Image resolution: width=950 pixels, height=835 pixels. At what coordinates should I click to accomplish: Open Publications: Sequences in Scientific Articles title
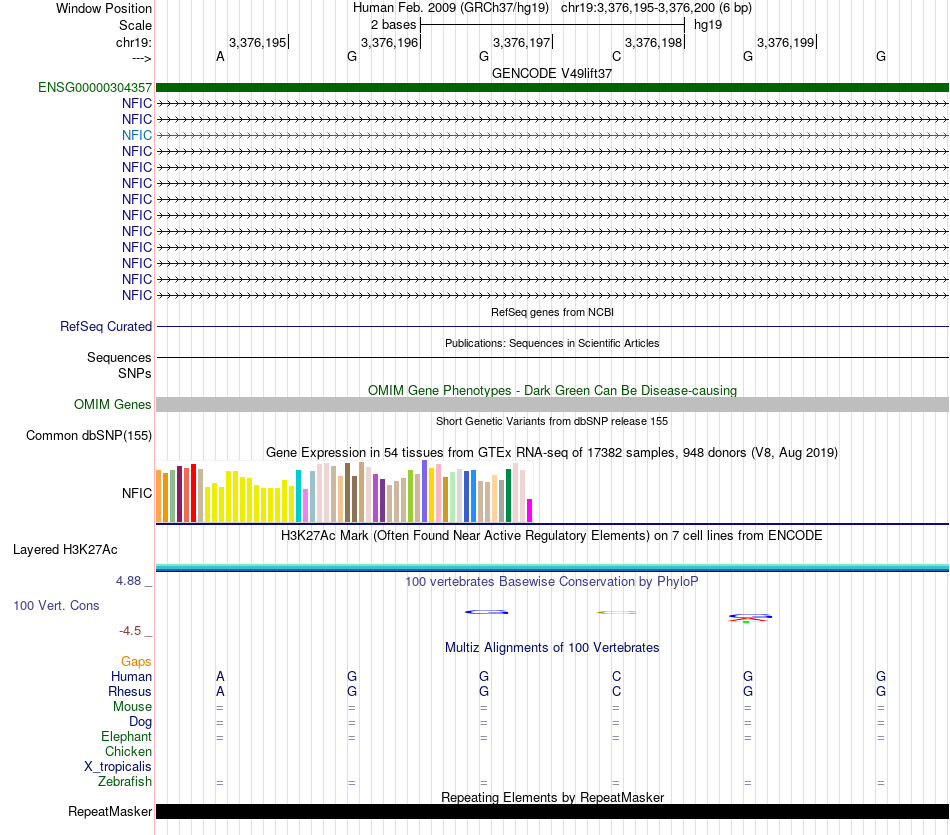(552, 343)
